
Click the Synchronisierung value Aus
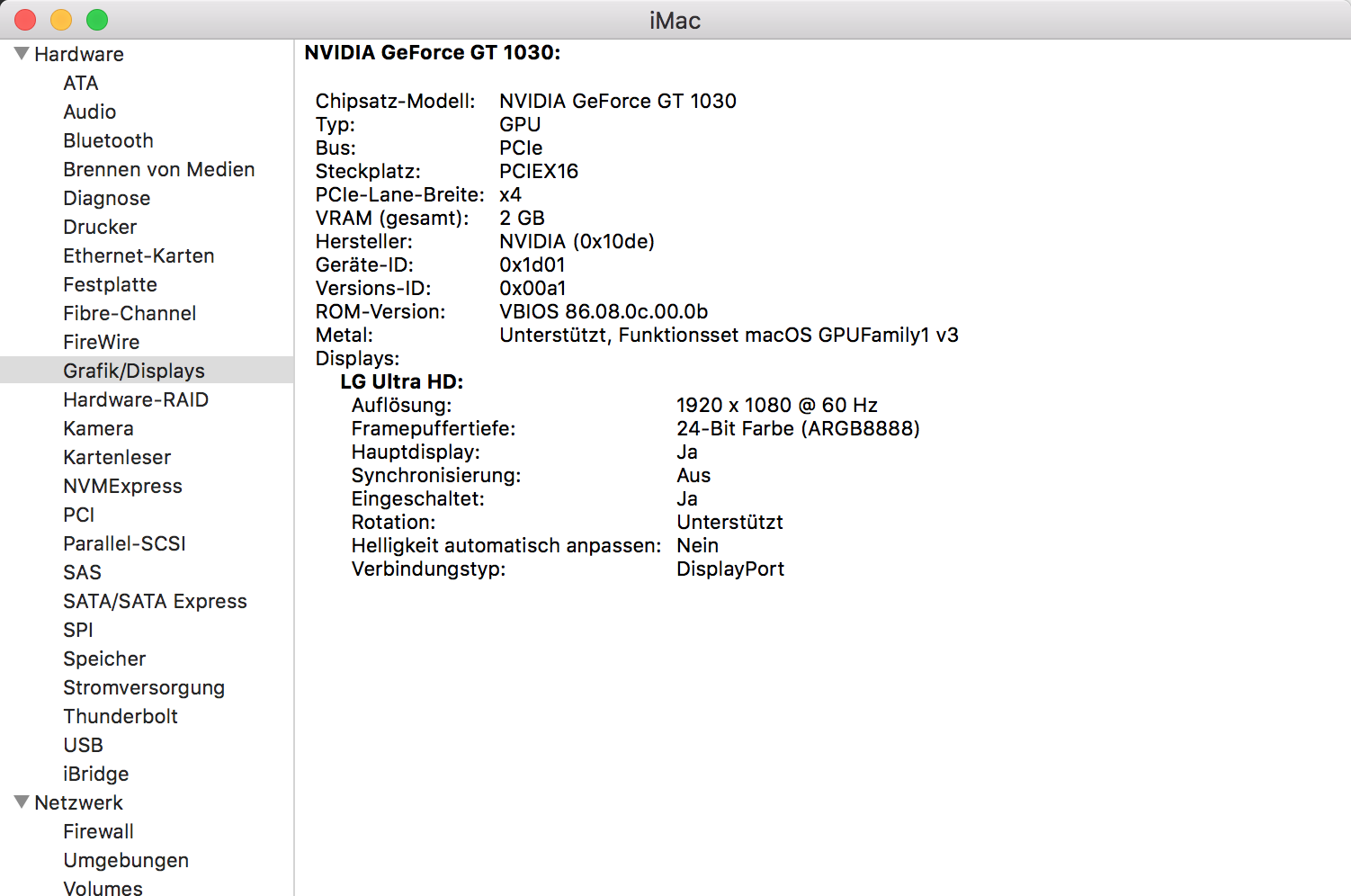pyautogui.click(x=693, y=475)
